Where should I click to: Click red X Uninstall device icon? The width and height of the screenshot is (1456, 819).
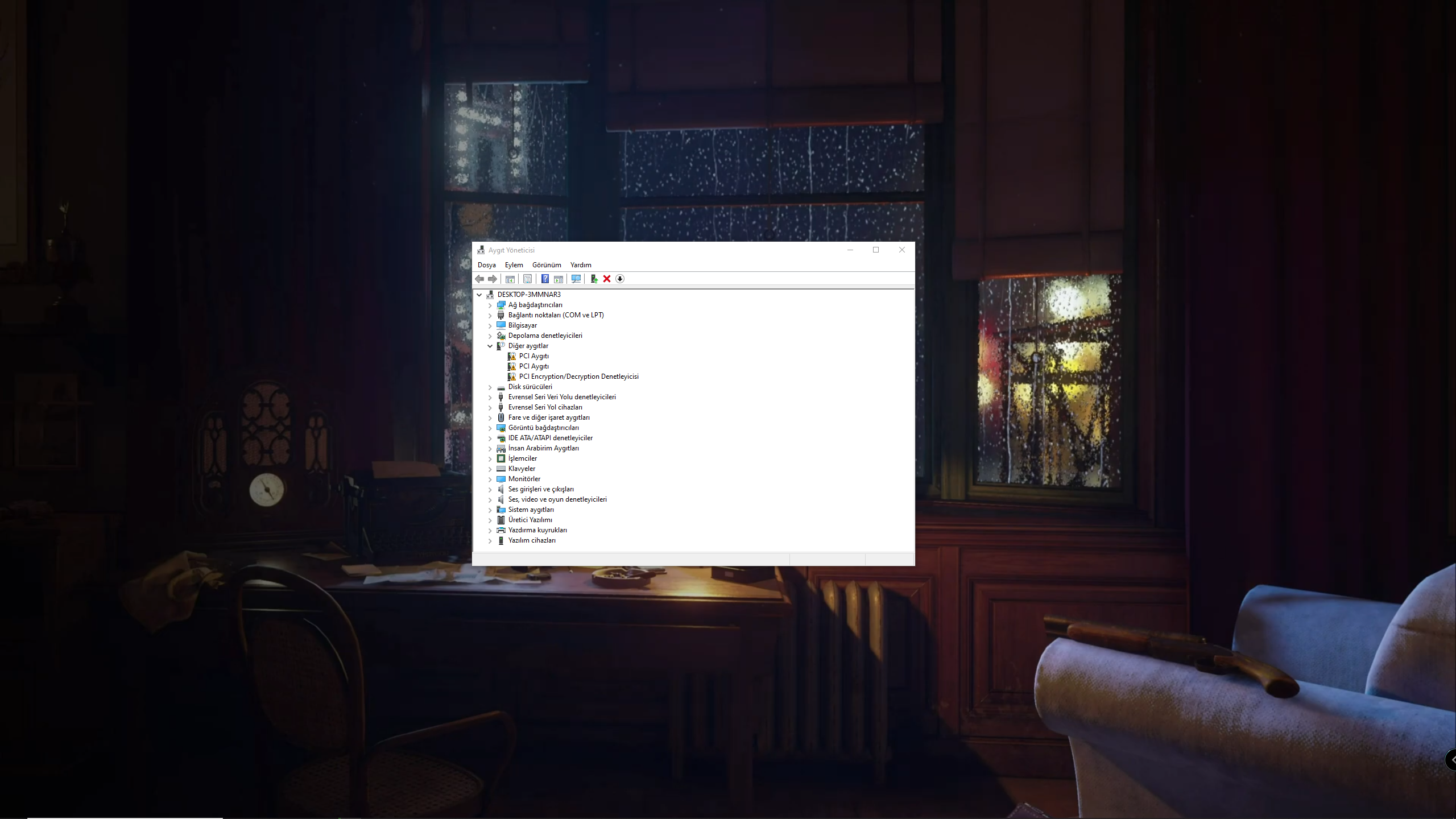[x=607, y=279]
